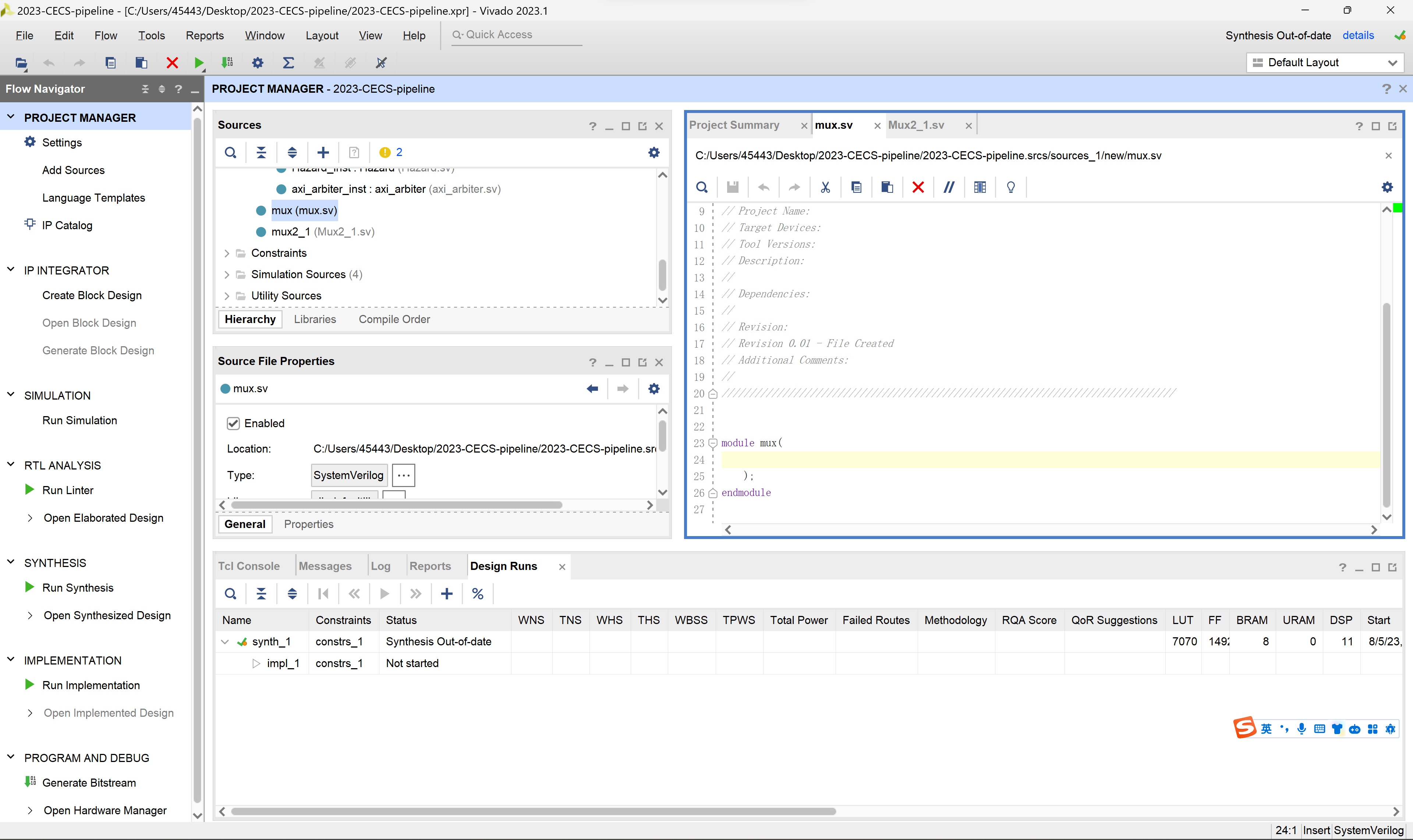Open the Default Layout dropdown
The height and width of the screenshot is (840, 1413).
pos(1325,62)
